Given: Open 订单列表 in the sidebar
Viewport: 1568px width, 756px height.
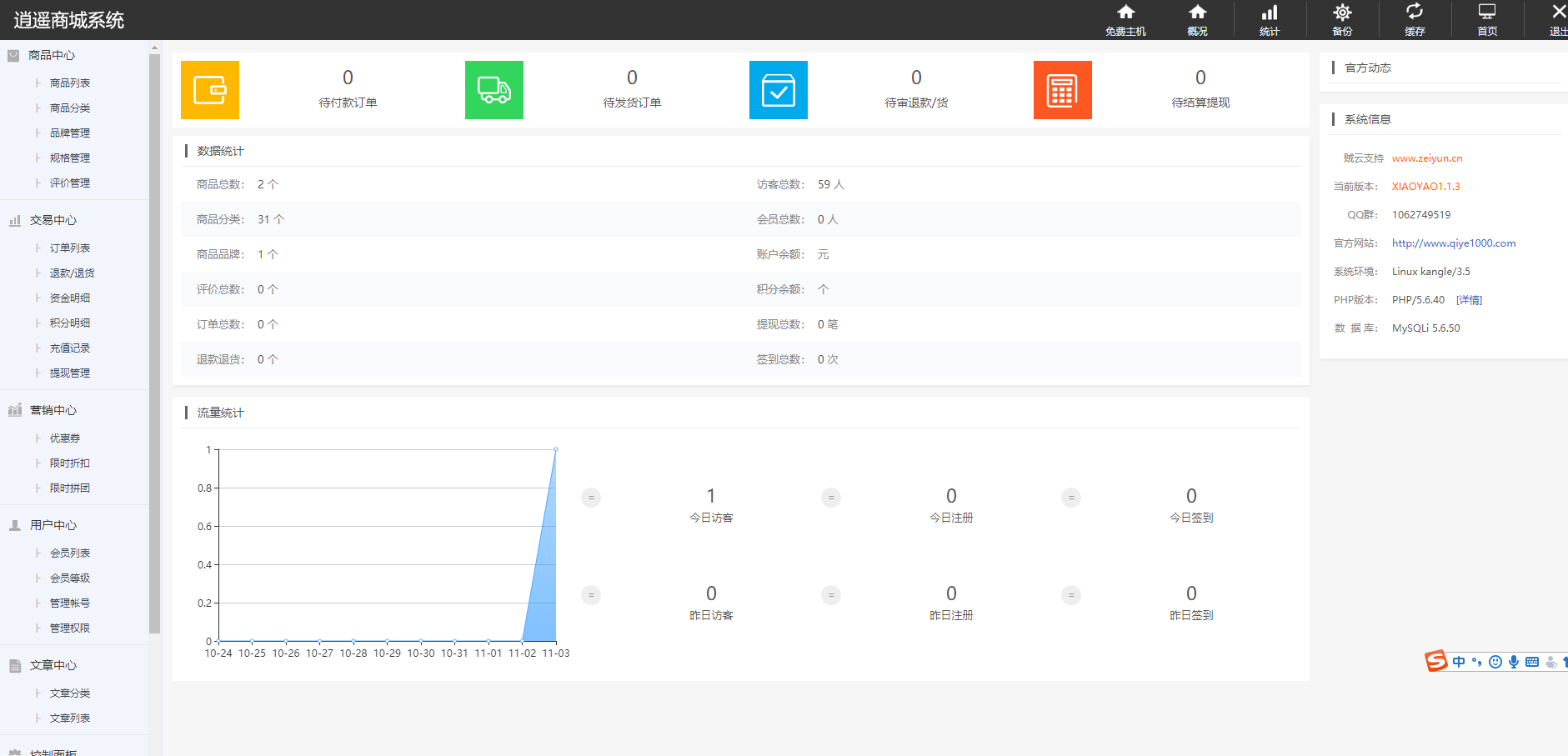Looking at the screenshot, I should (x=70, y=248).
